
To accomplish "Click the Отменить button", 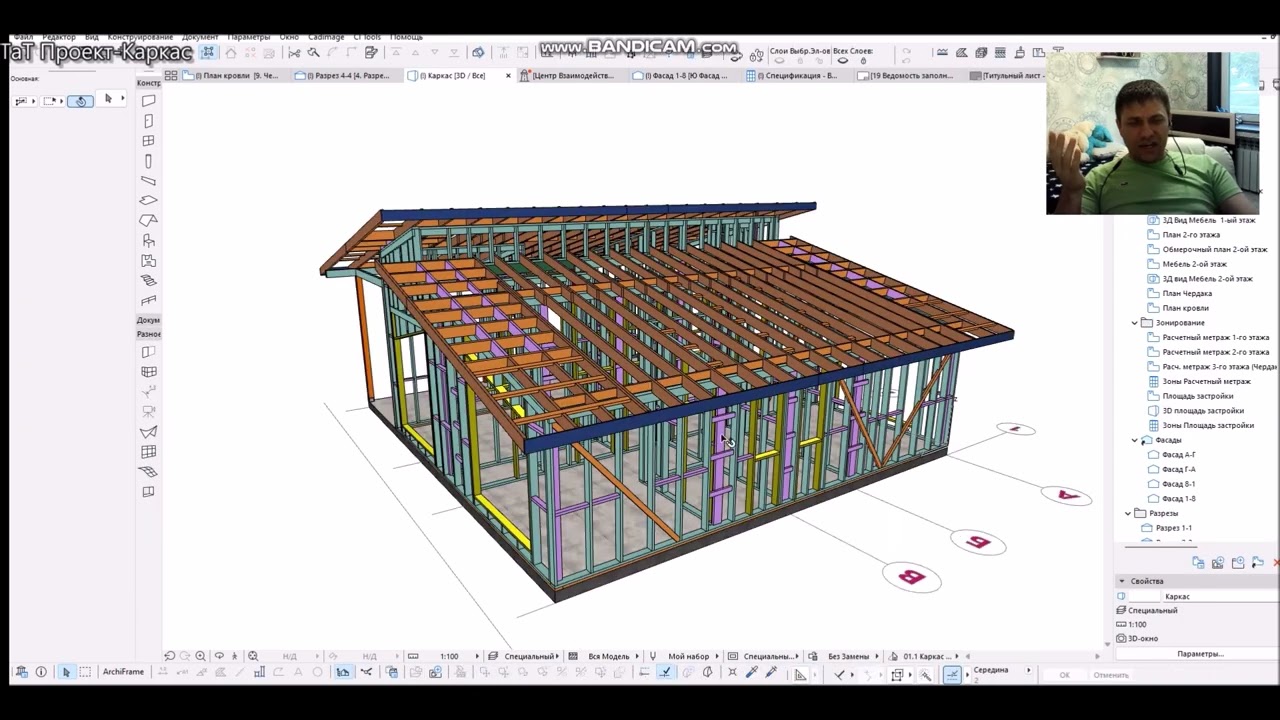I will coord(1111,675).
